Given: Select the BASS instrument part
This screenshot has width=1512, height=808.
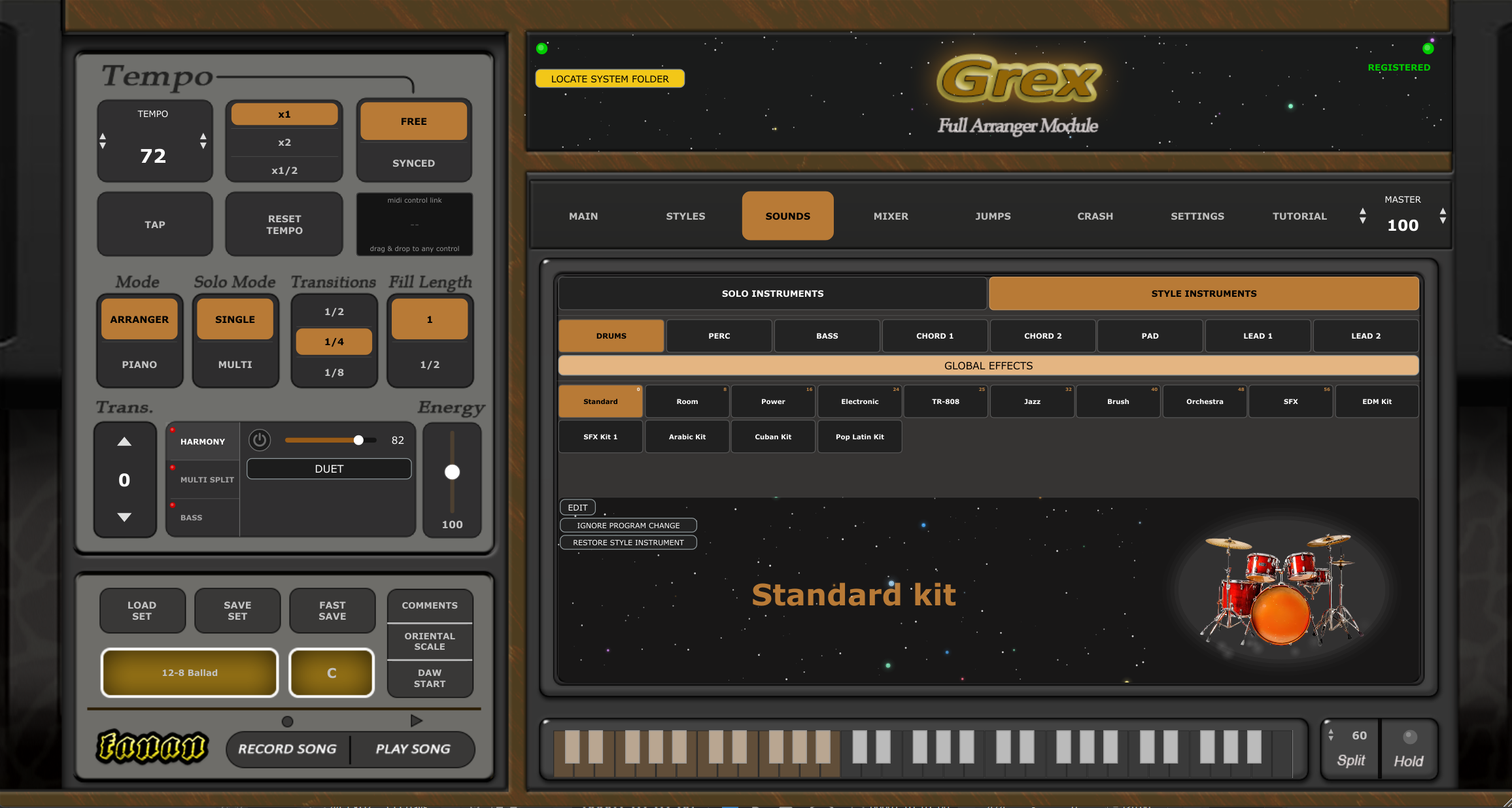Looking at the screenshot, I should 827,335.
